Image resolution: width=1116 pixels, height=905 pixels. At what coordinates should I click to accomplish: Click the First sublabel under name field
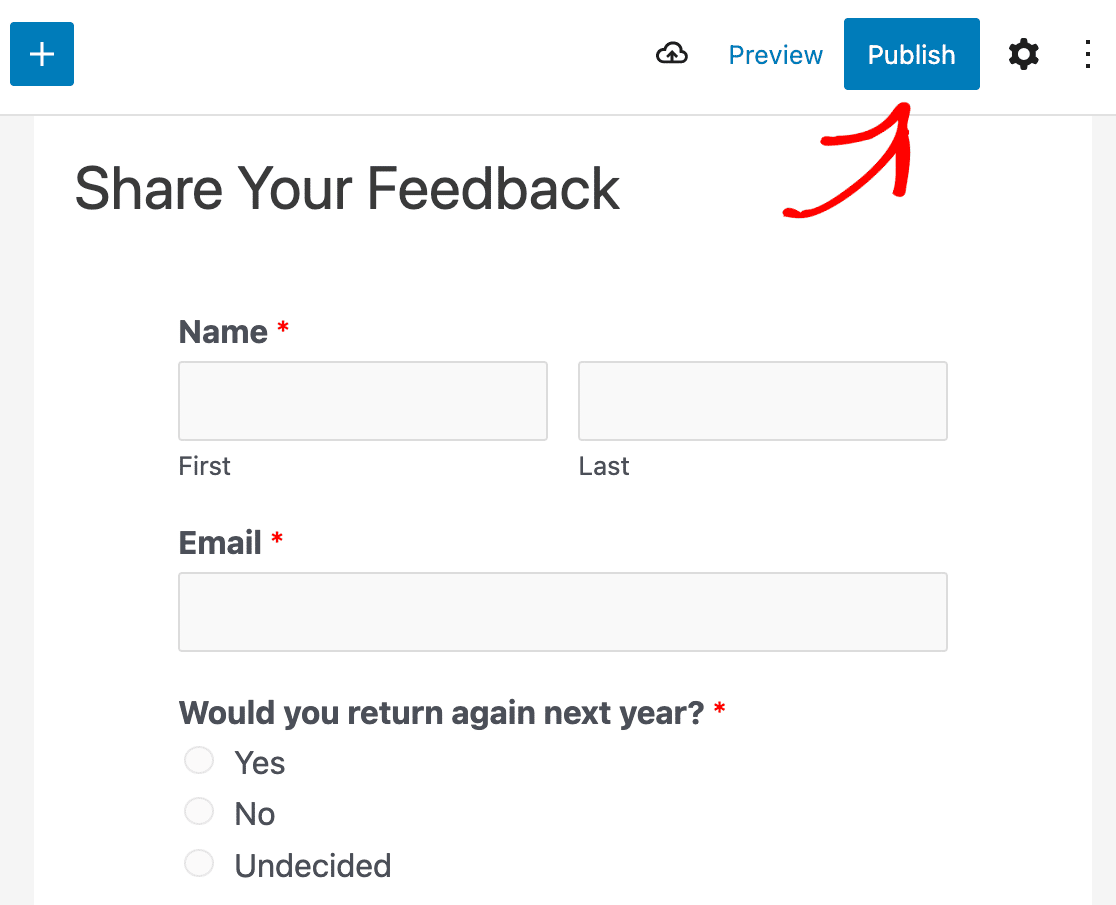pyautogui.click(x=204, y=466)
